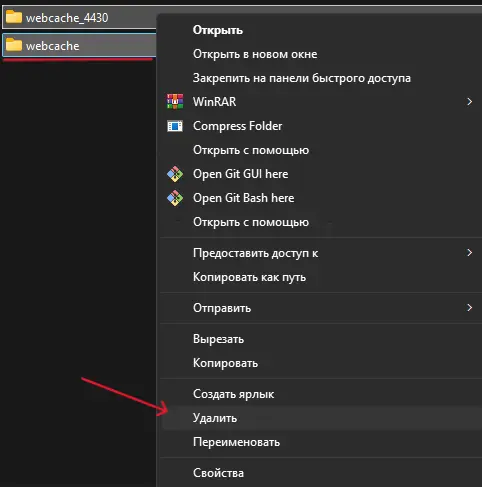Choose Открыть from the context menu
Viewport: 482px width, 487px height.
[218, 30]
